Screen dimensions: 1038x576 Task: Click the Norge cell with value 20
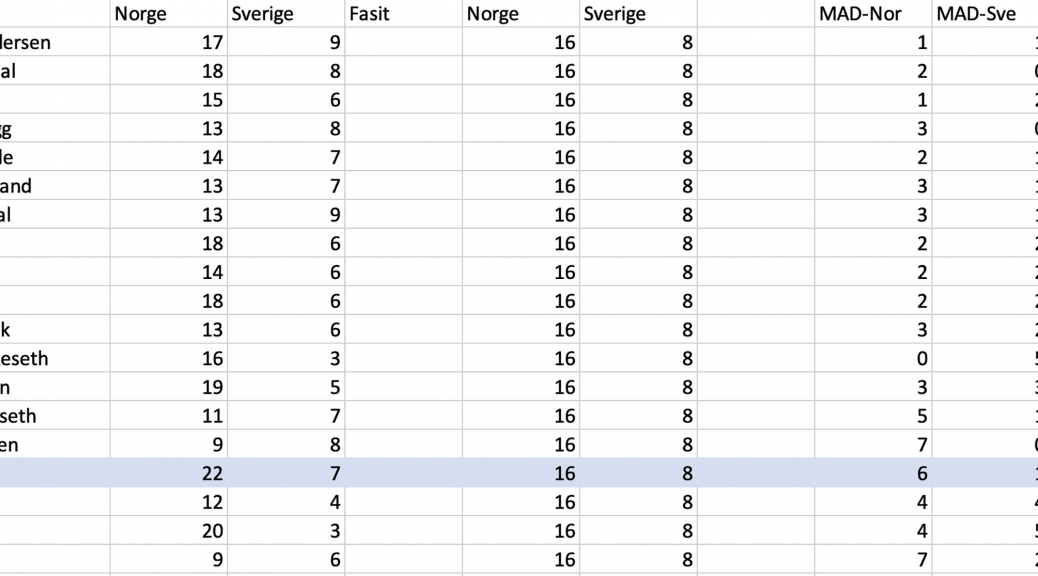[168, 531]
